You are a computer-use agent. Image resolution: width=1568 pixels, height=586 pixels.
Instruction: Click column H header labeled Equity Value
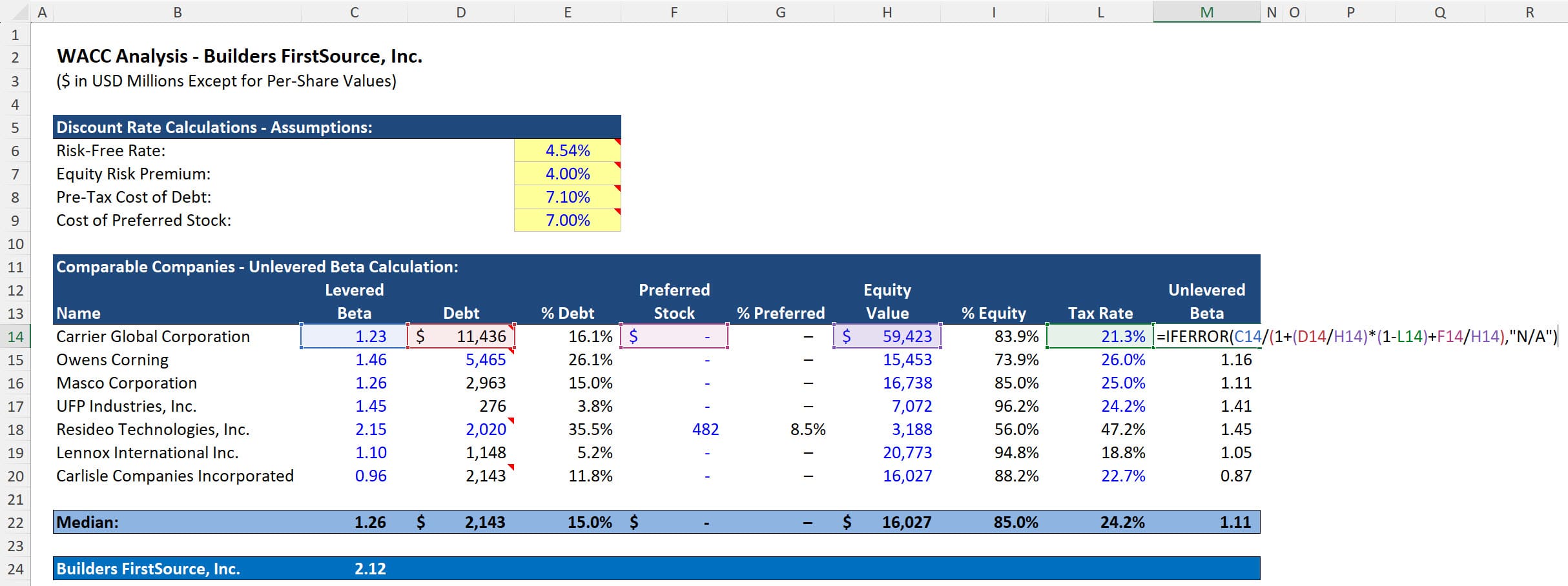(x=887, y=12)
